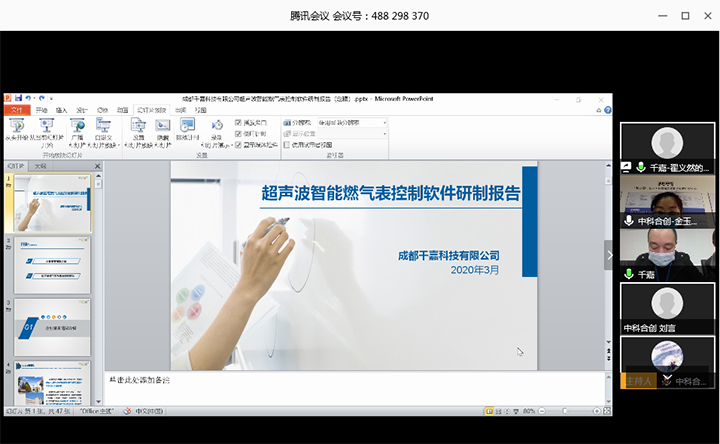Viewport: 720px width, 444px height.
Task: Collapse the participant video panel with the arrow
Action: [609, 255]
